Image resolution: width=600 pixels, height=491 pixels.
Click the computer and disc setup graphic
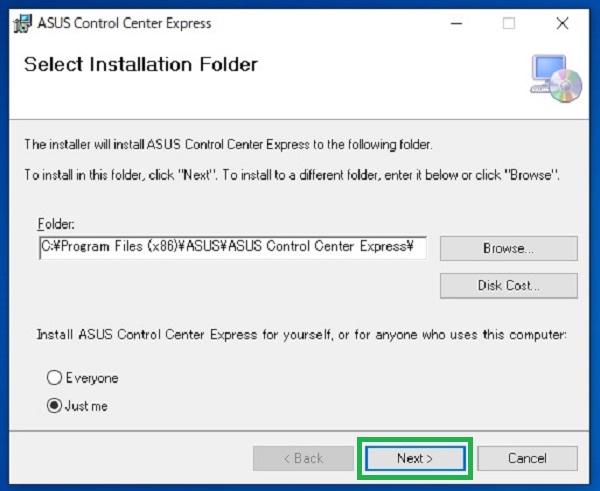(556, 79)
